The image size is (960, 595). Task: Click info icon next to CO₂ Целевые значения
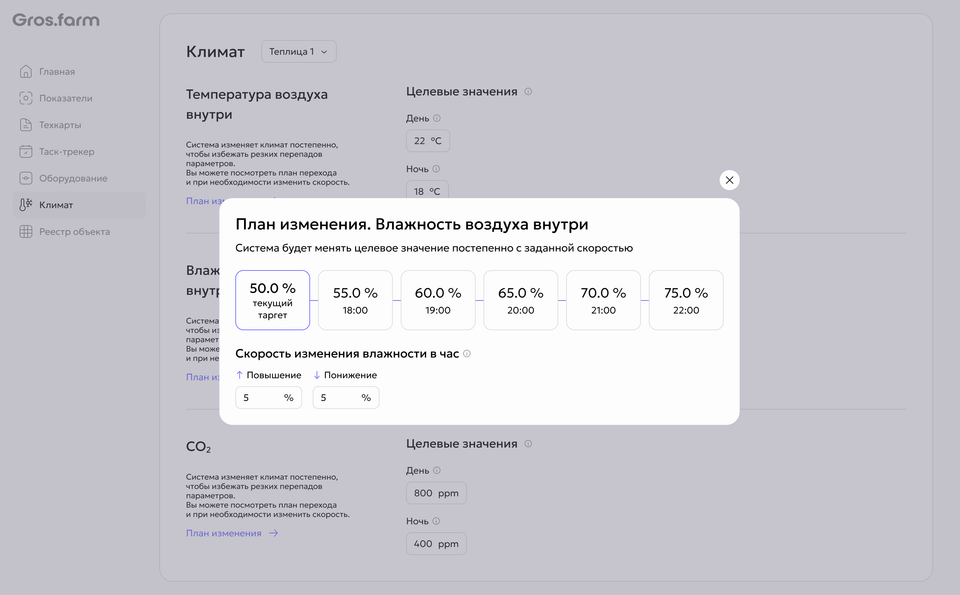coord(528,444)
